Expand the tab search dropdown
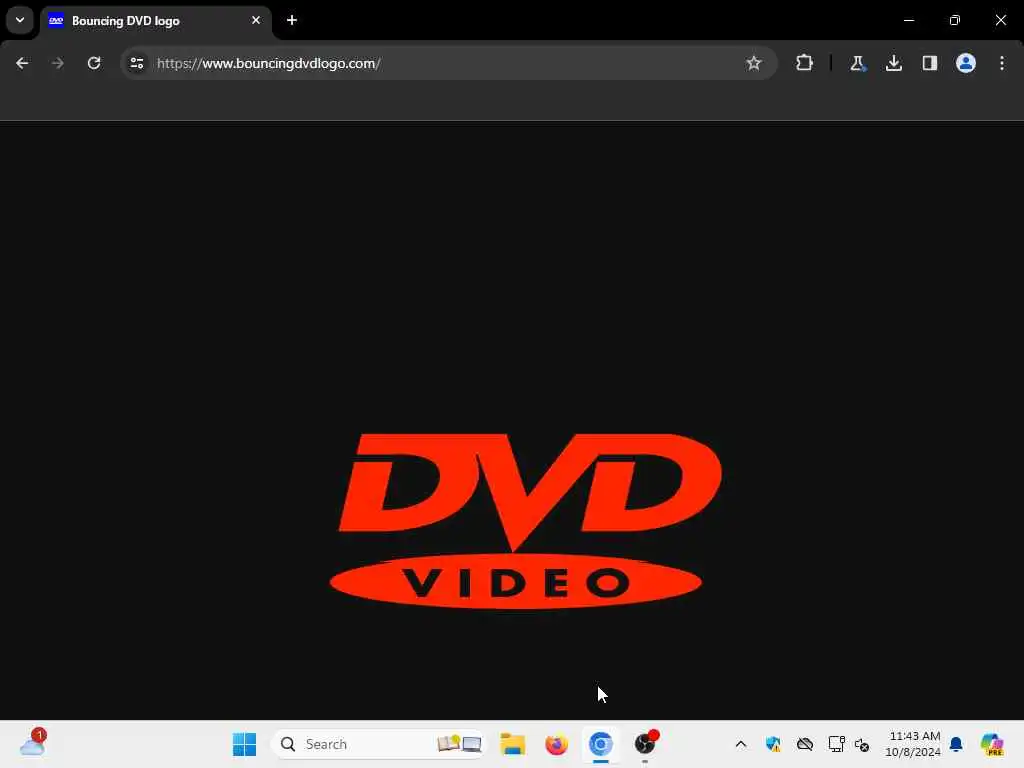Viewport: 1024px width, 768px height. [20, 20]
